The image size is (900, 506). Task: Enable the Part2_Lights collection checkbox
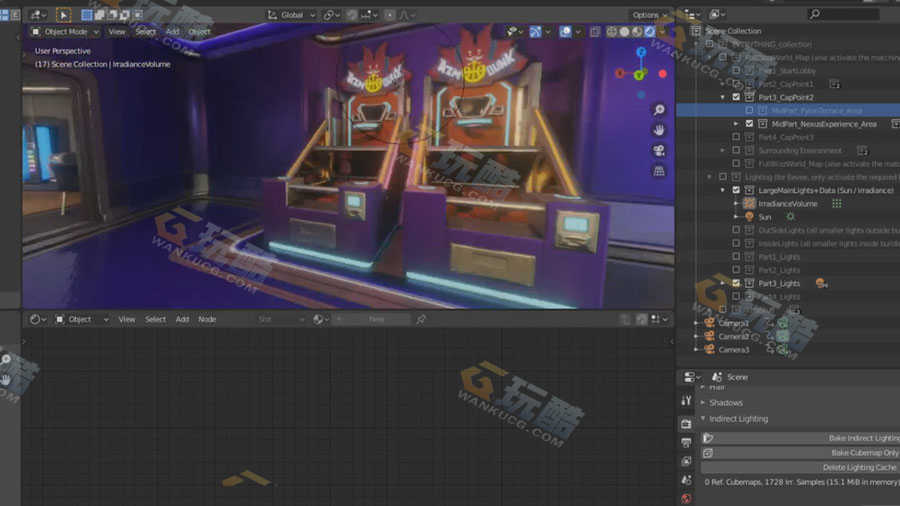(x=736, y=270)
